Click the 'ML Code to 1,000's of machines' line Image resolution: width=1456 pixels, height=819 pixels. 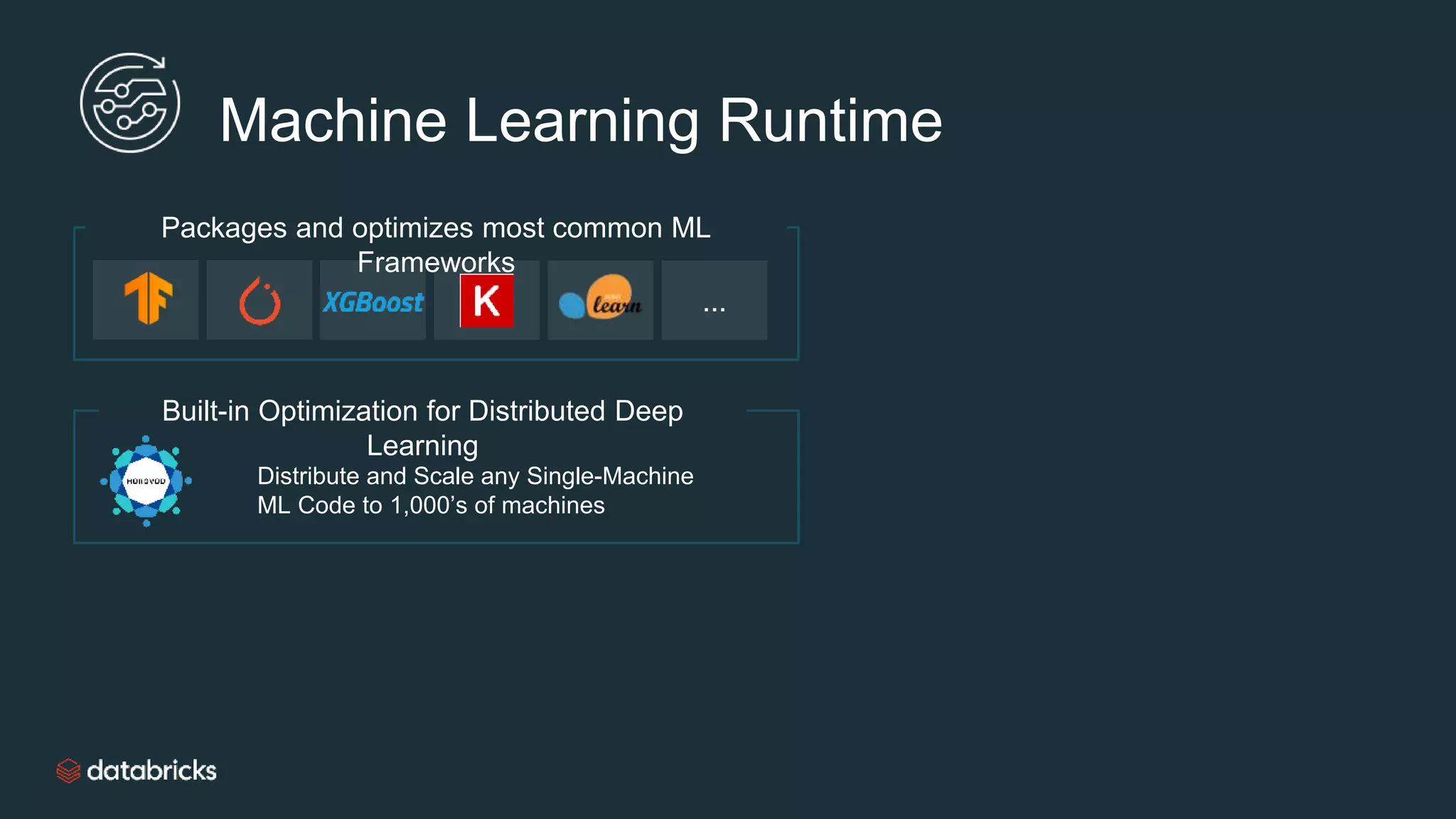[x=431, y=505]
